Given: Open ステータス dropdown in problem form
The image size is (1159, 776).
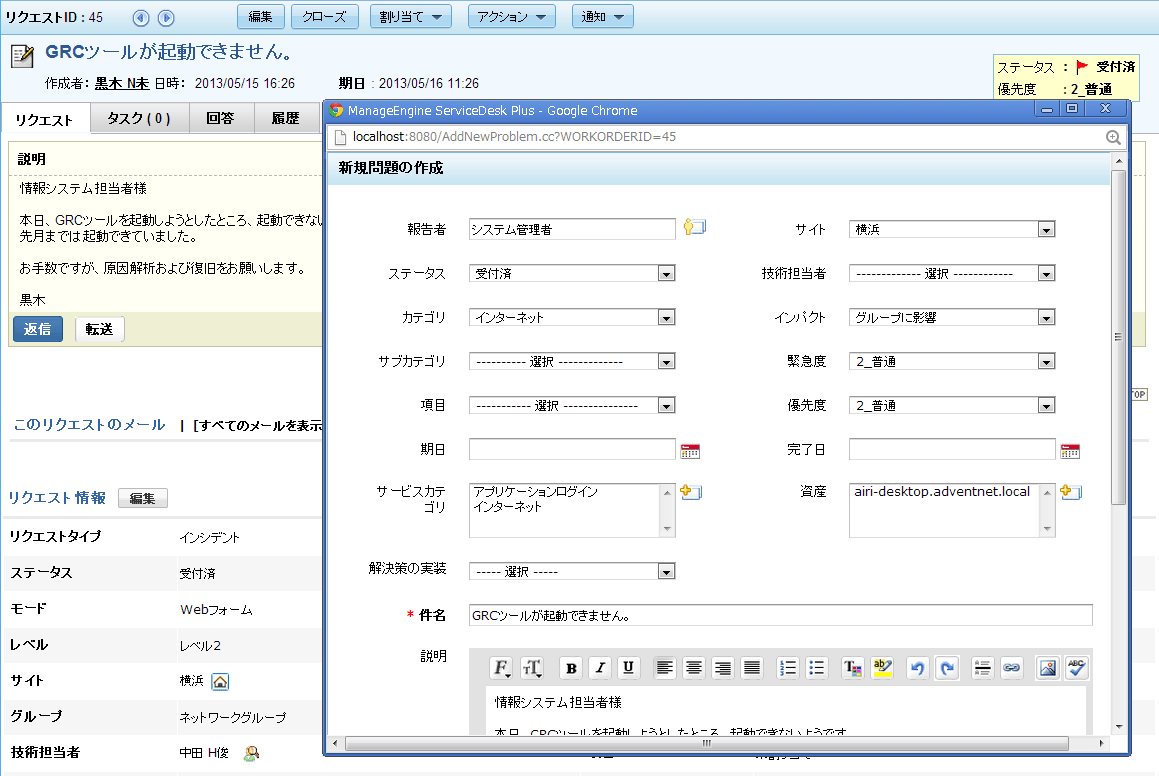Looking at the screenshot, I should 572,273.
